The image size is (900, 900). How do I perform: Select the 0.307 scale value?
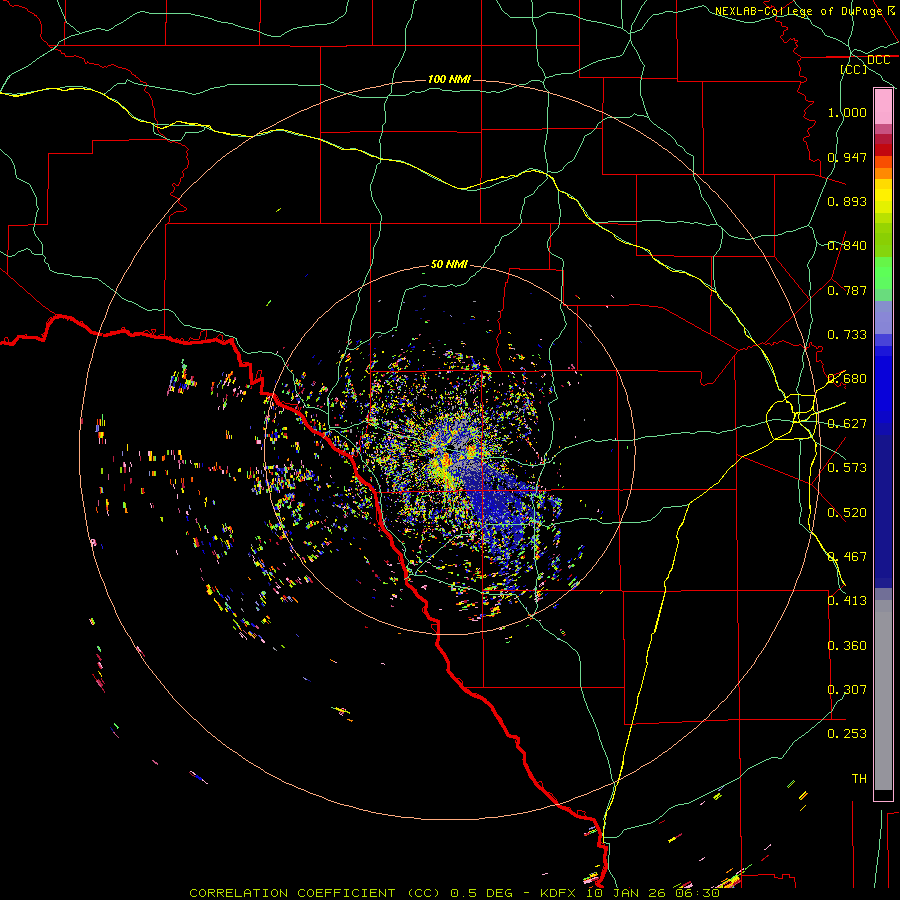click(847, 690)
